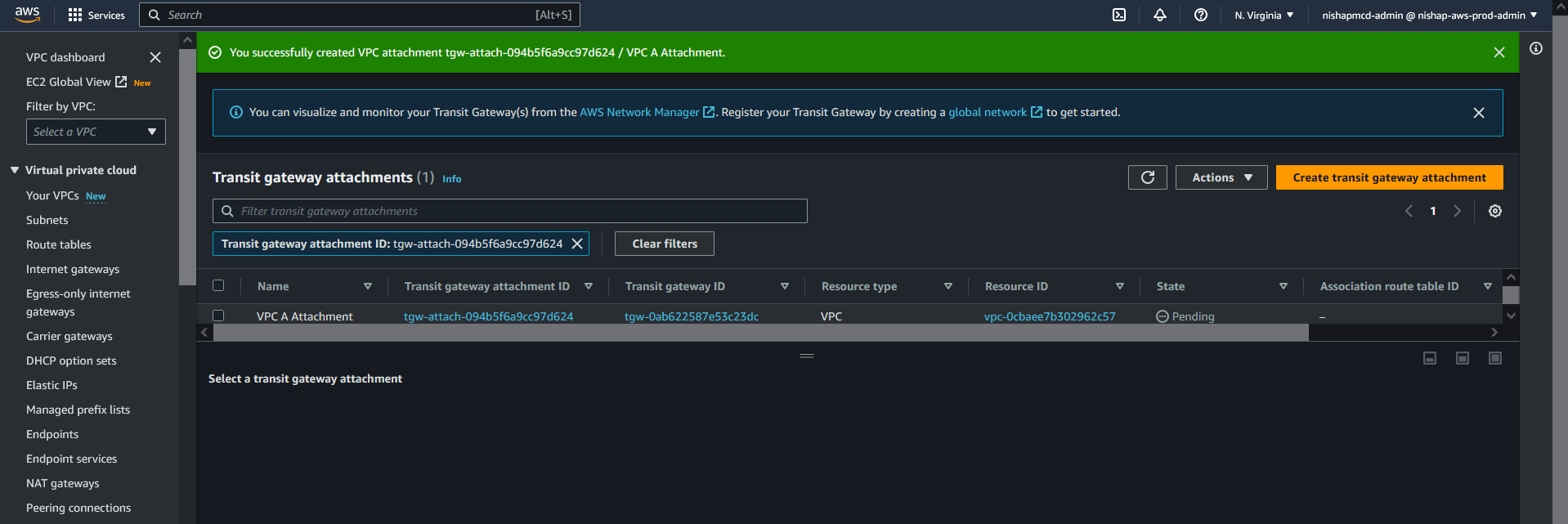The image size is (1568, 524).
Task: Remove the attachment ID filter chip
Action: tap(577, 244)
